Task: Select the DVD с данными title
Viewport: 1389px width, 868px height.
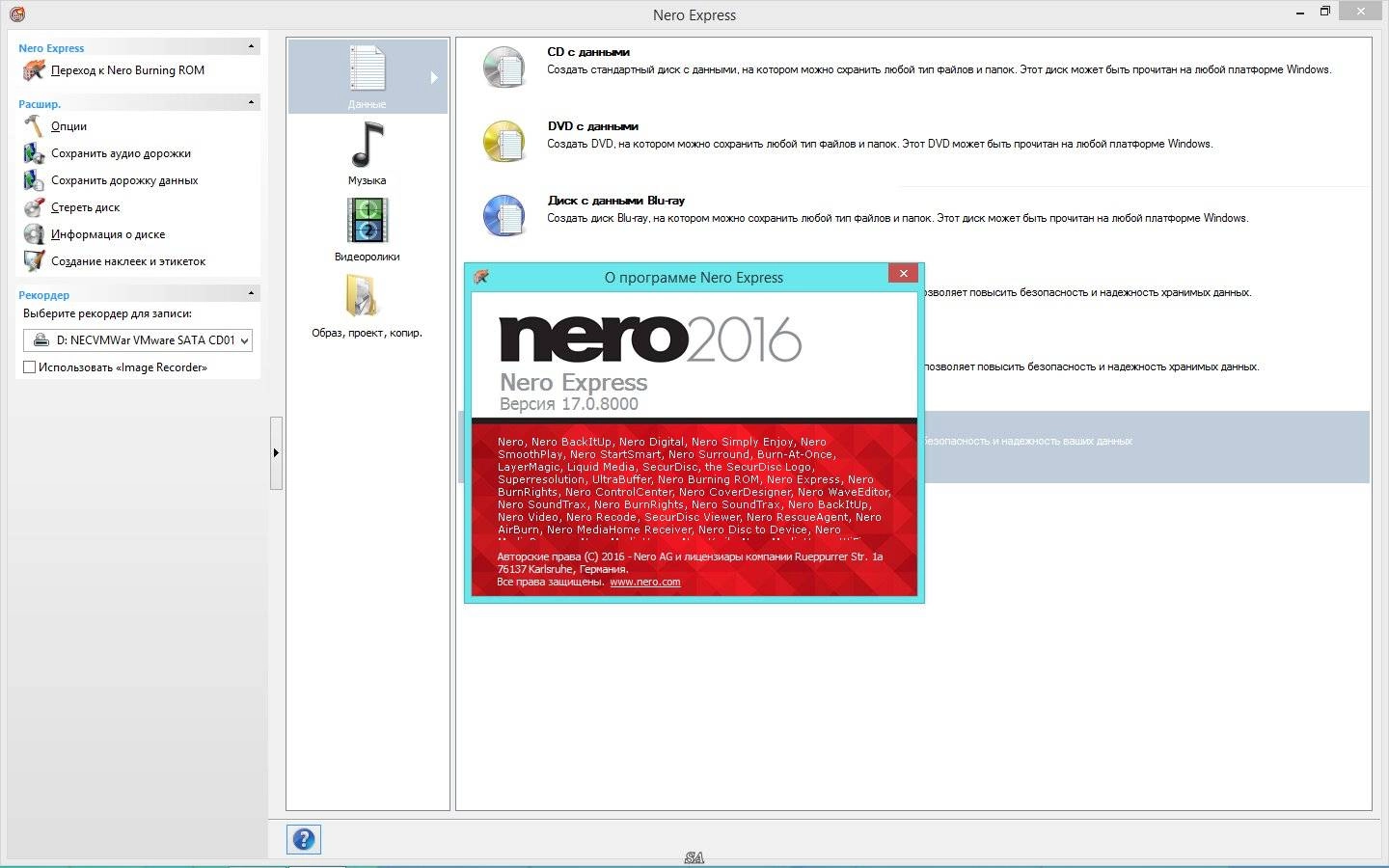Action: [x=592, y=126]
